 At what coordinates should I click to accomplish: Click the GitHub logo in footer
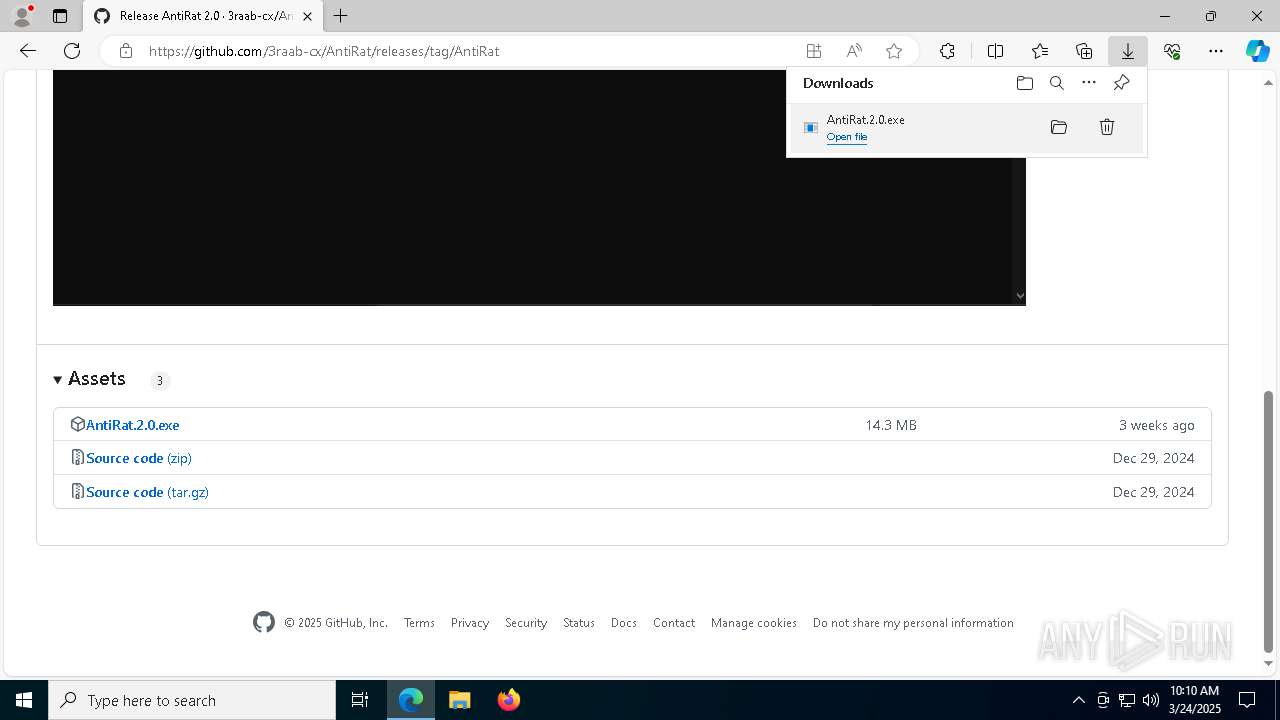[x=264, y=622]
